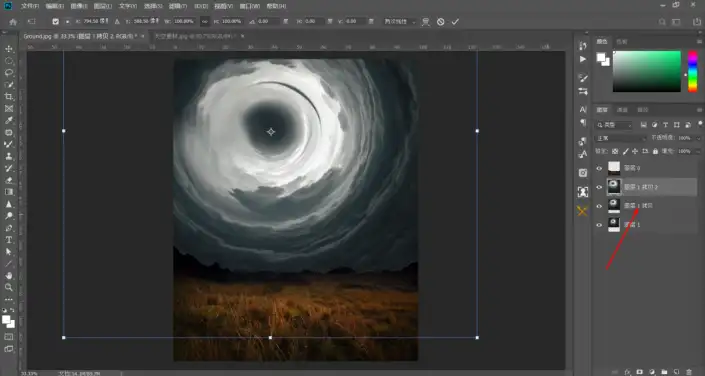The width and height of the screenshot is (705, 376).
Task: Commit the transform with the checkmark
Action: coord(455,22)
